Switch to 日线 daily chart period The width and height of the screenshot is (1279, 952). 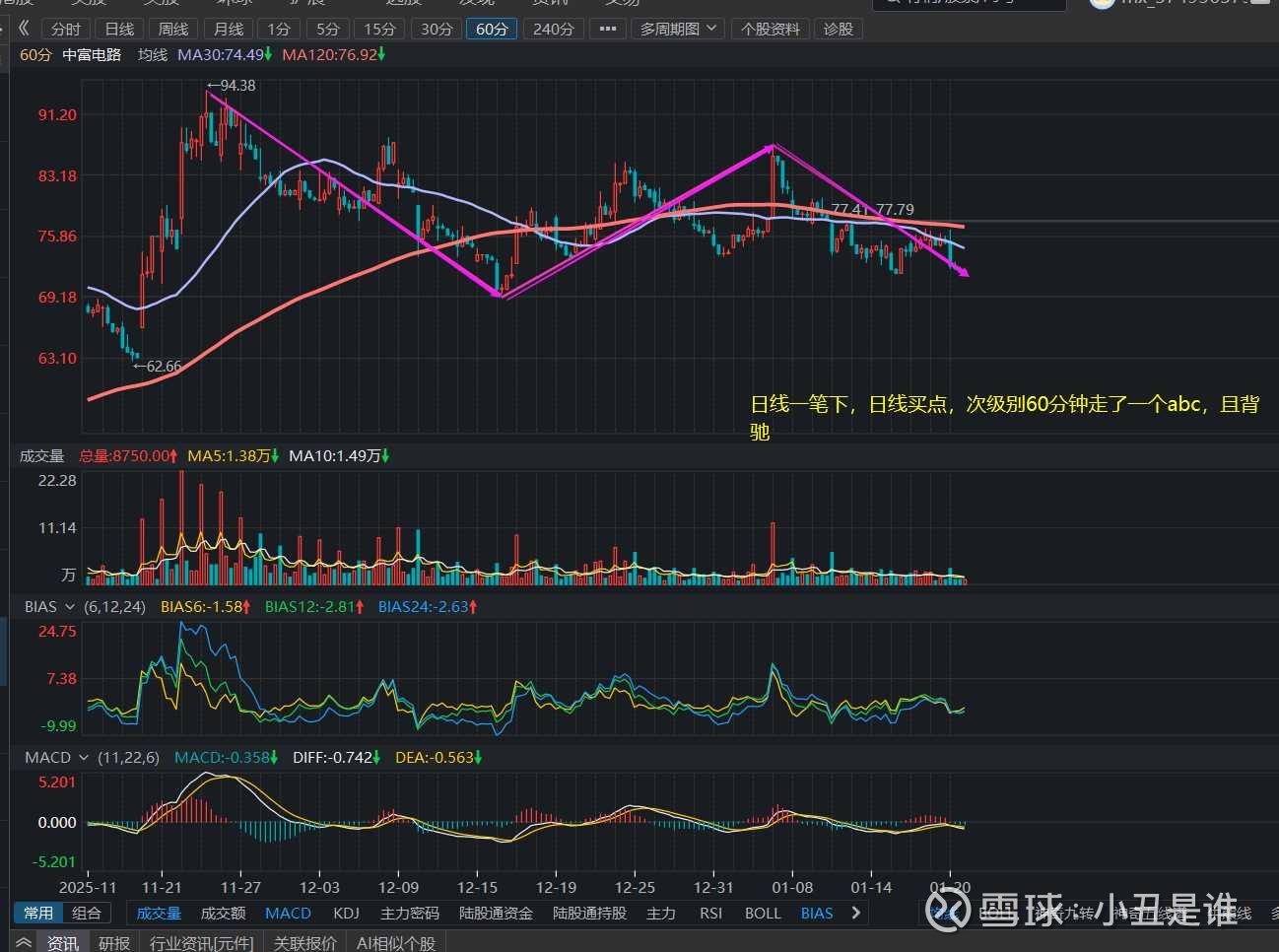pyautogui.click(x=119, y=29)
